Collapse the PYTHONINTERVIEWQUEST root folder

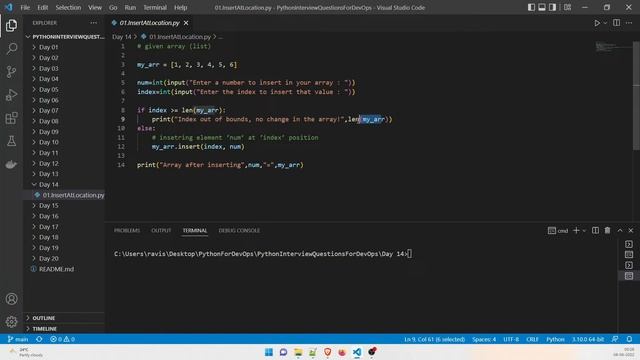(64, 37)
